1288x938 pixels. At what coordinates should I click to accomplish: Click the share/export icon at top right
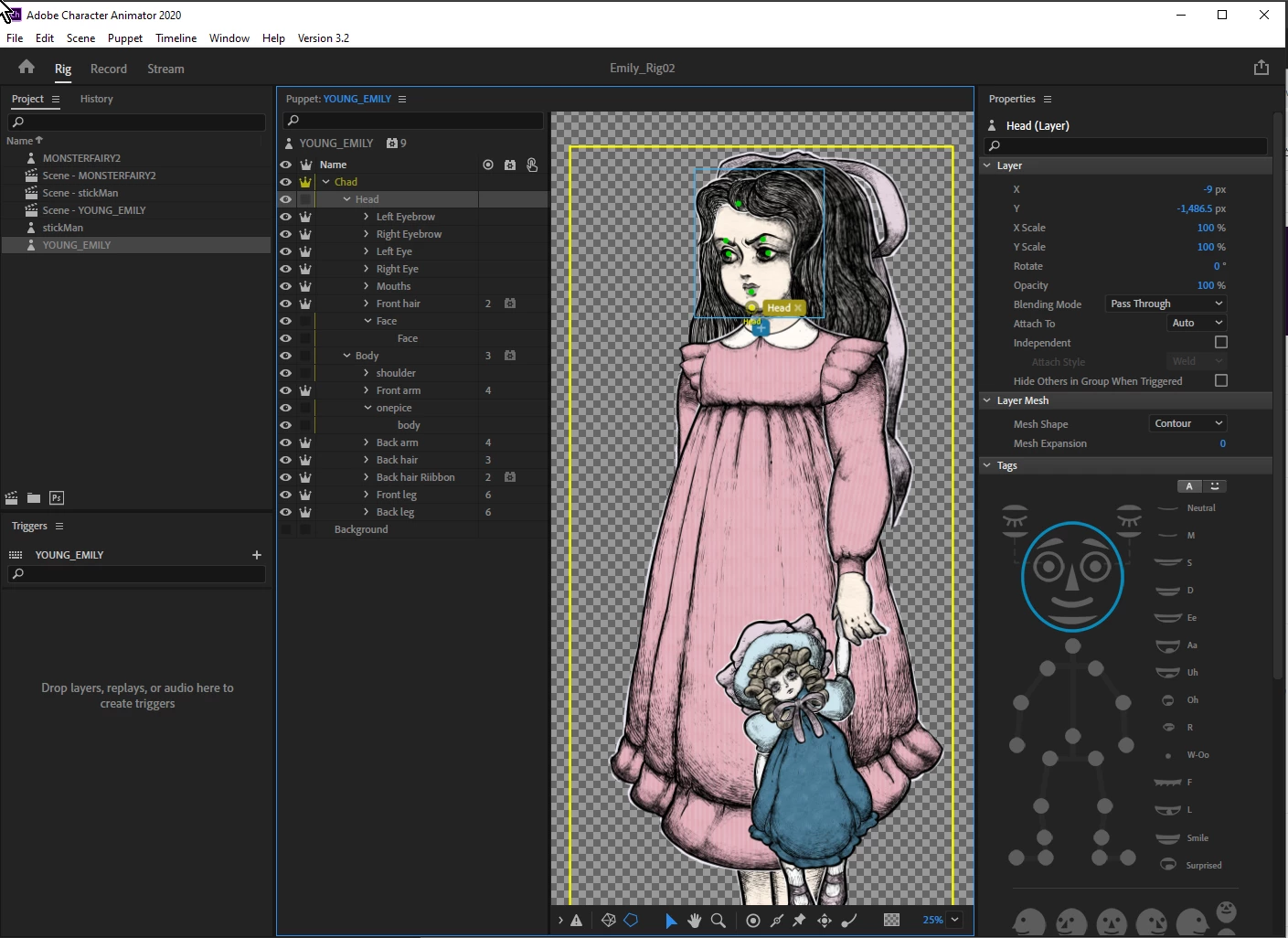(x=1261, y=68)
